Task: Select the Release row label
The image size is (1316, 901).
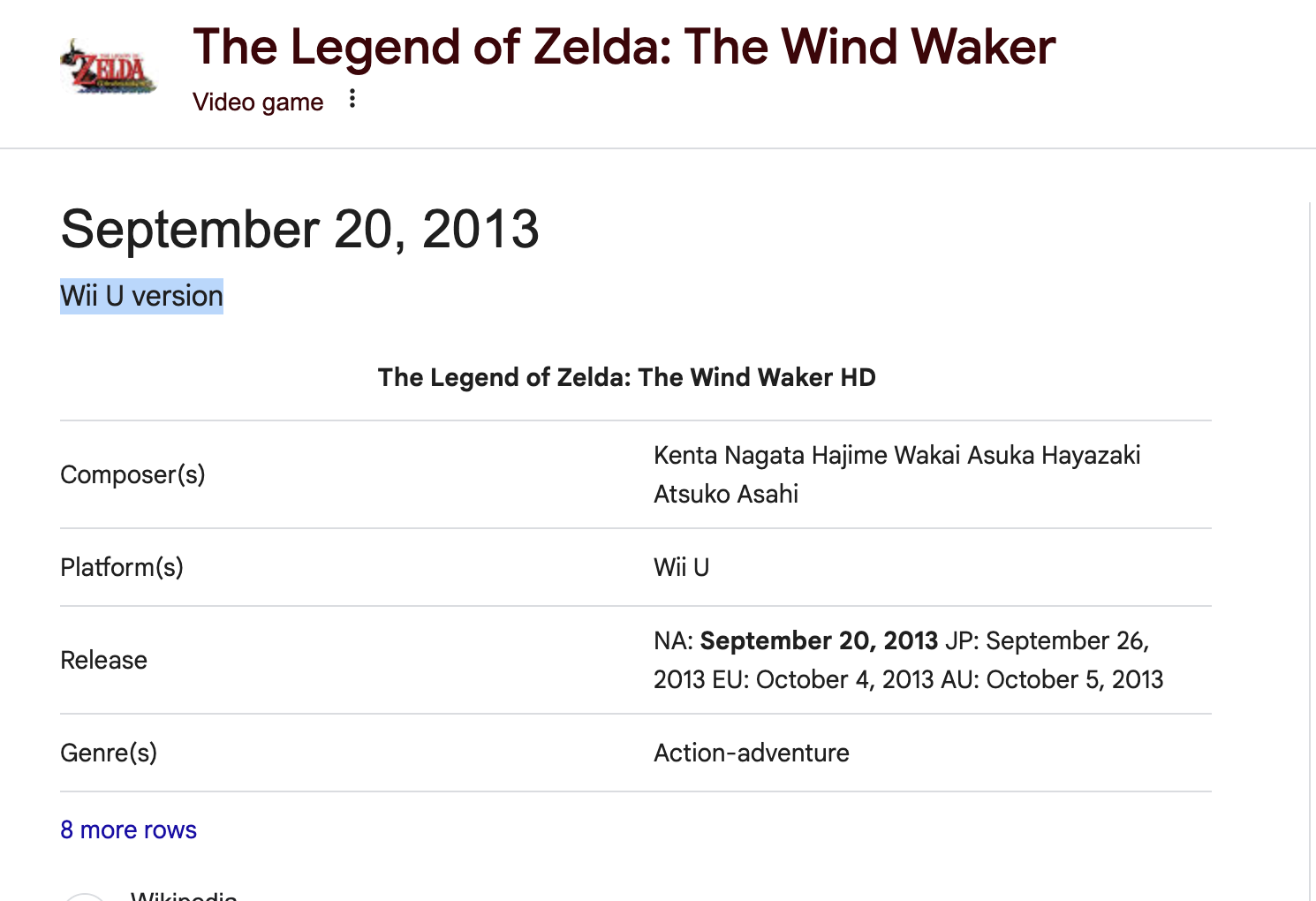Action: [x=103, y=660]
